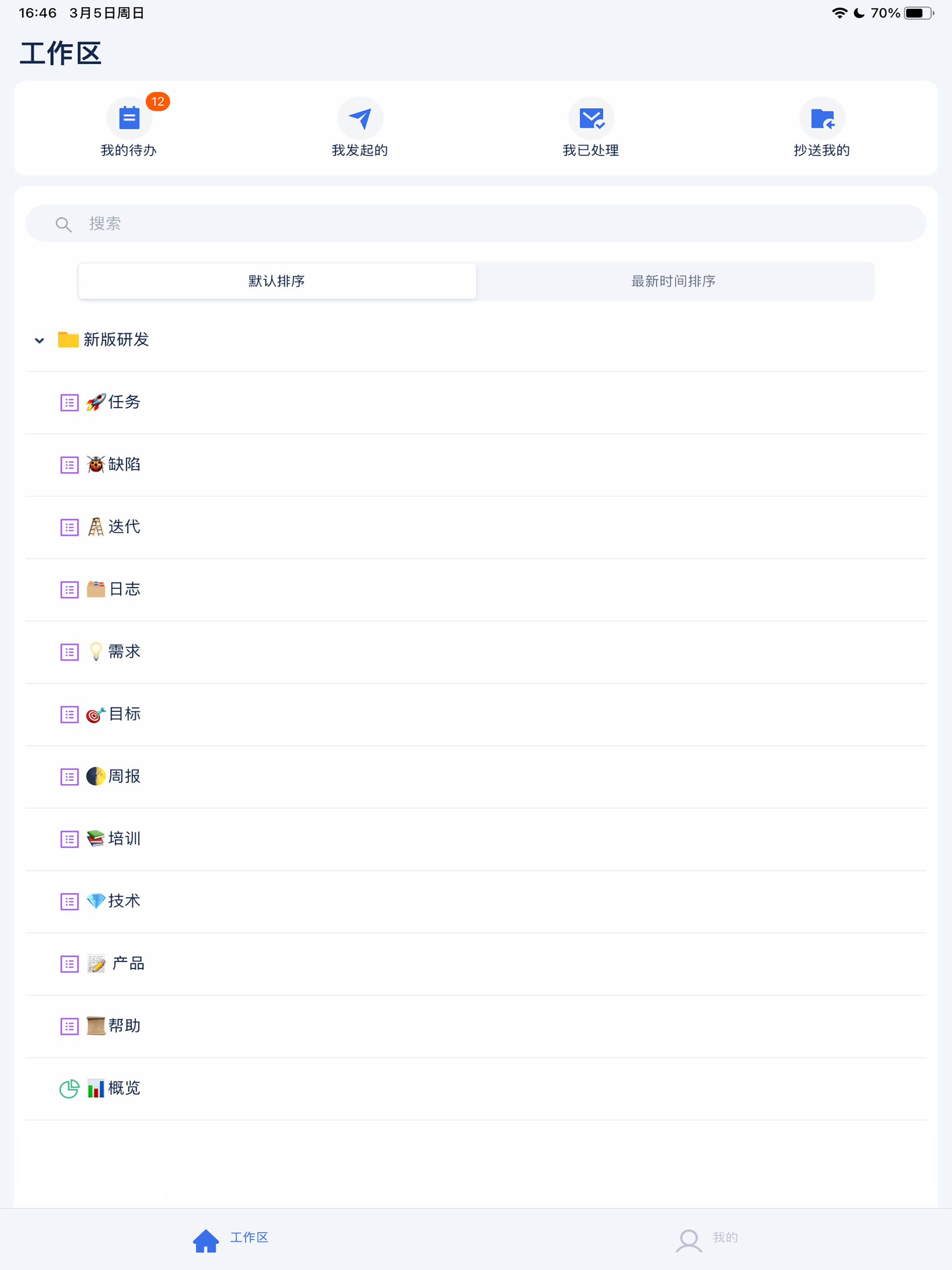Open the 缺陷 list row
The width and height of the screenshot is (952, 1270).
(476, 465)
